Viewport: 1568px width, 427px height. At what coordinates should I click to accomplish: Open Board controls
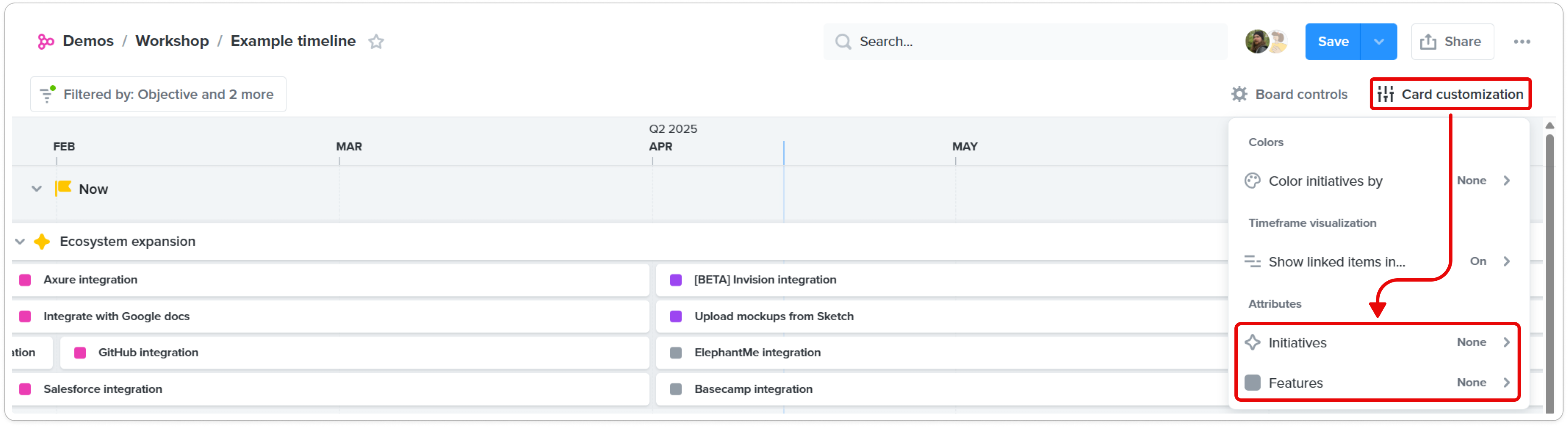(x=1289, y=94)
